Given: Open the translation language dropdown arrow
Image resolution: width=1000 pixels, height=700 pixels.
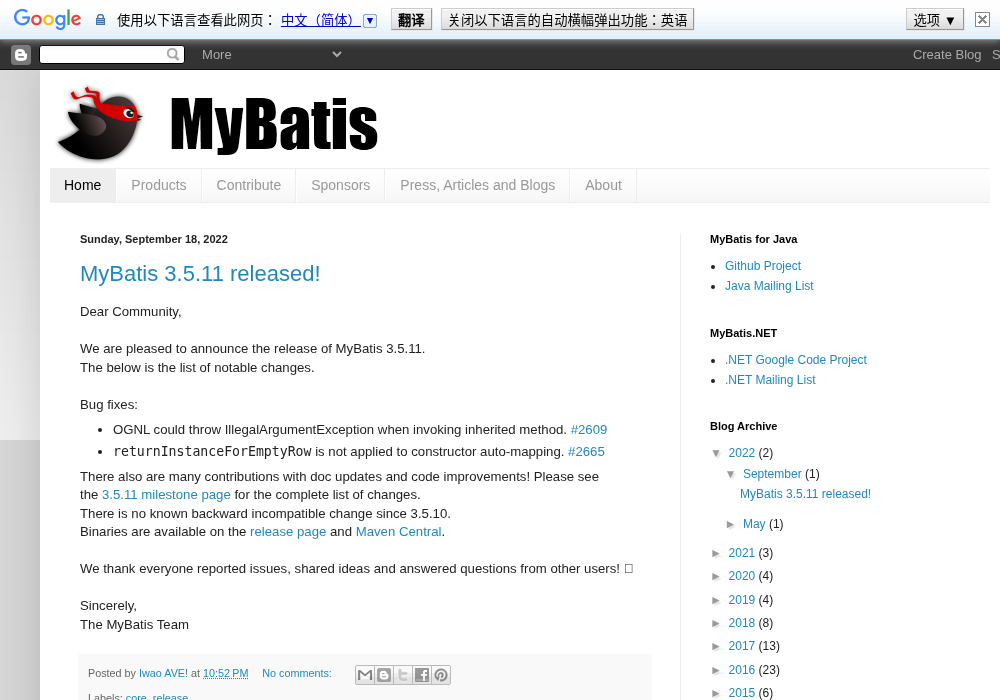Looking at the screenshot, I should point(370,20).
